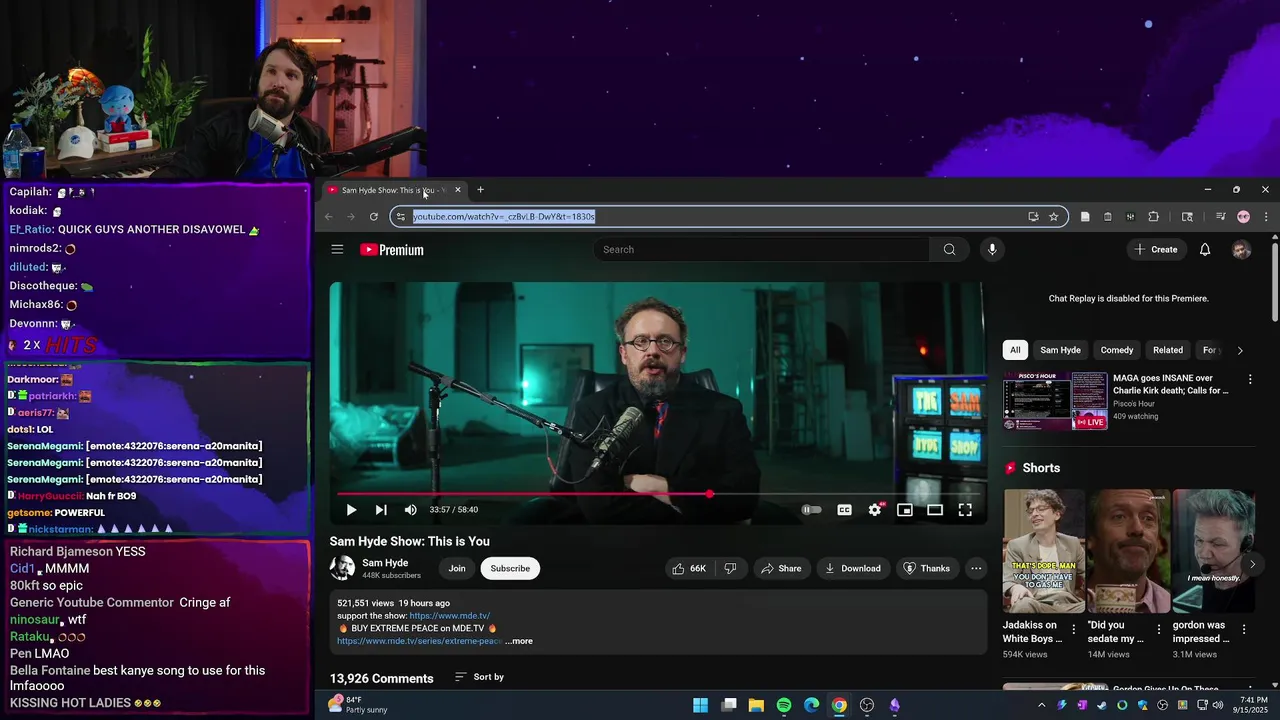
Task: Open the MAGA goes INSANE live video
Action: click(1055, 401)
